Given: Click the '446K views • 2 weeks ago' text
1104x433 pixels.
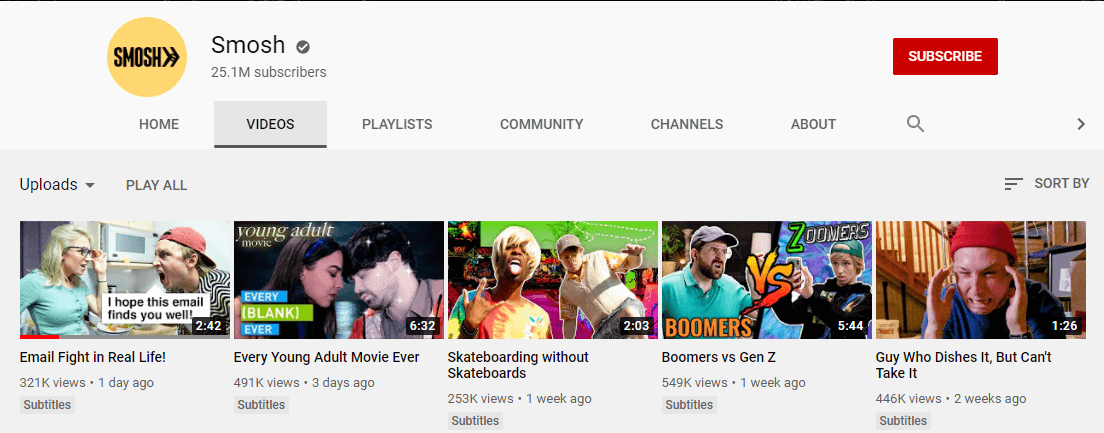Looking at the screenshot, I should [x=951, y=399].
